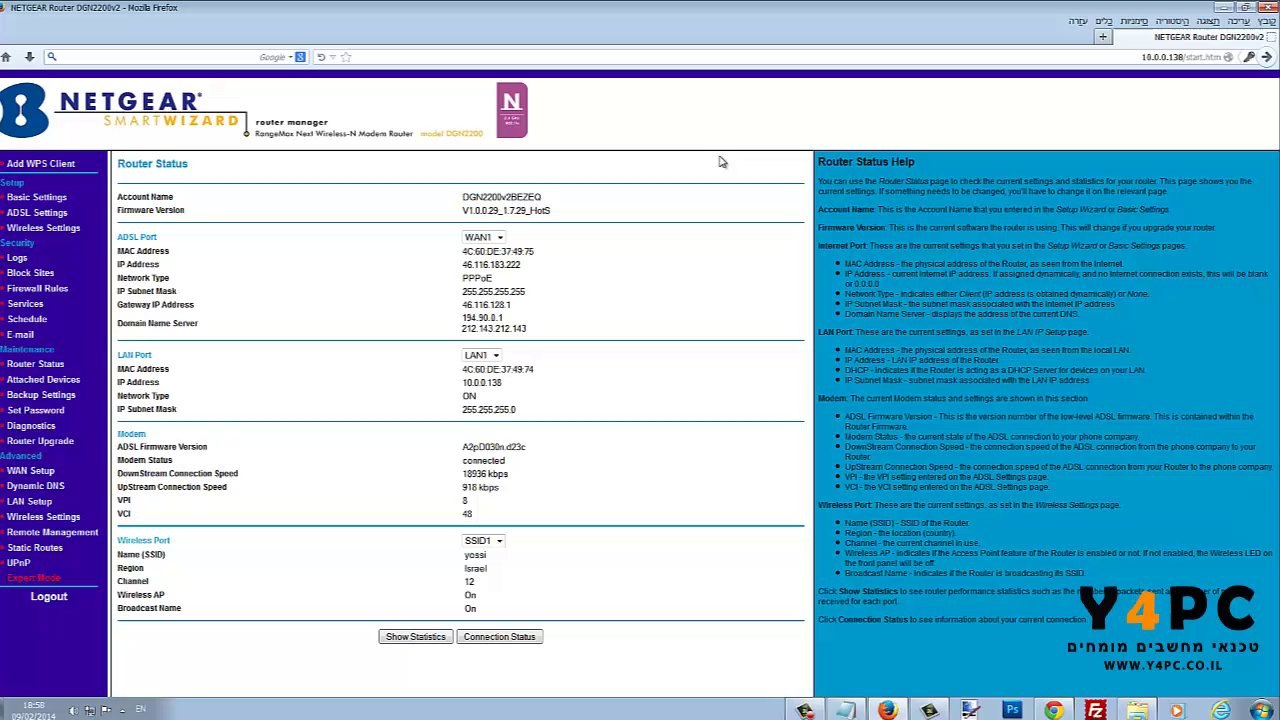
Task: Open the סימניות (Bookmarks) menu
Action: click(x=1134, y=21)
